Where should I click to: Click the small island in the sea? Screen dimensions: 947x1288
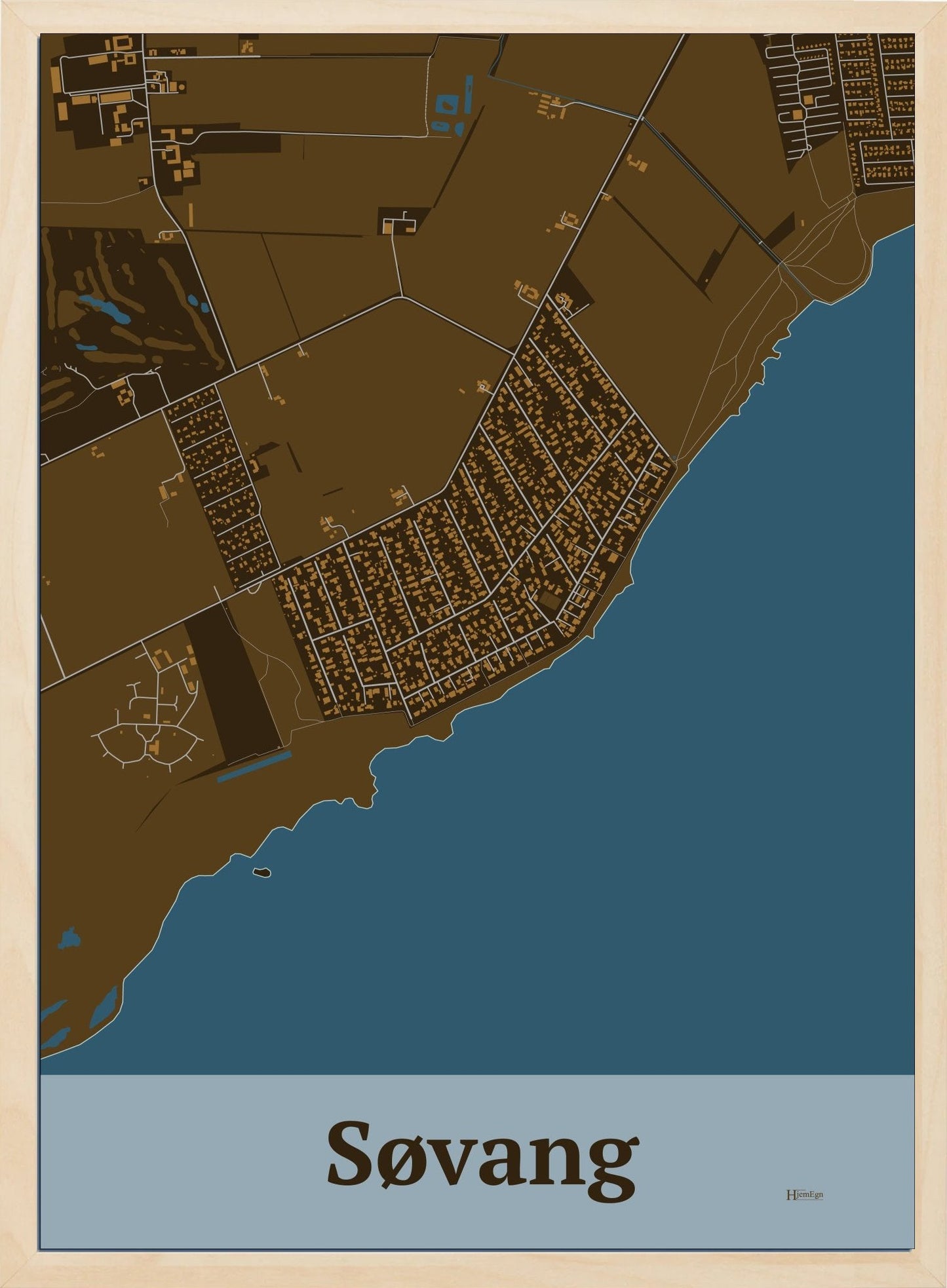pos(261,872)
